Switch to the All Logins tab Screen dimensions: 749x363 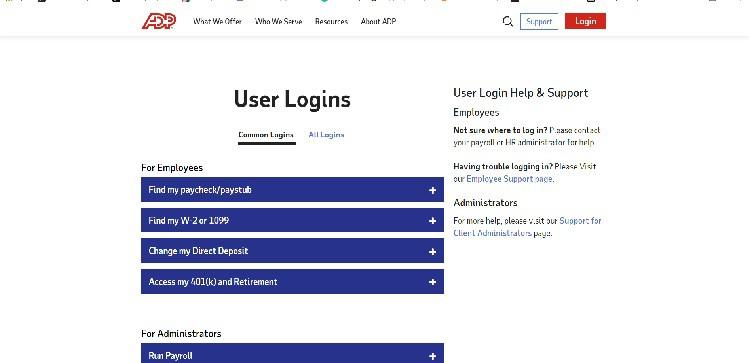[326, 135]
